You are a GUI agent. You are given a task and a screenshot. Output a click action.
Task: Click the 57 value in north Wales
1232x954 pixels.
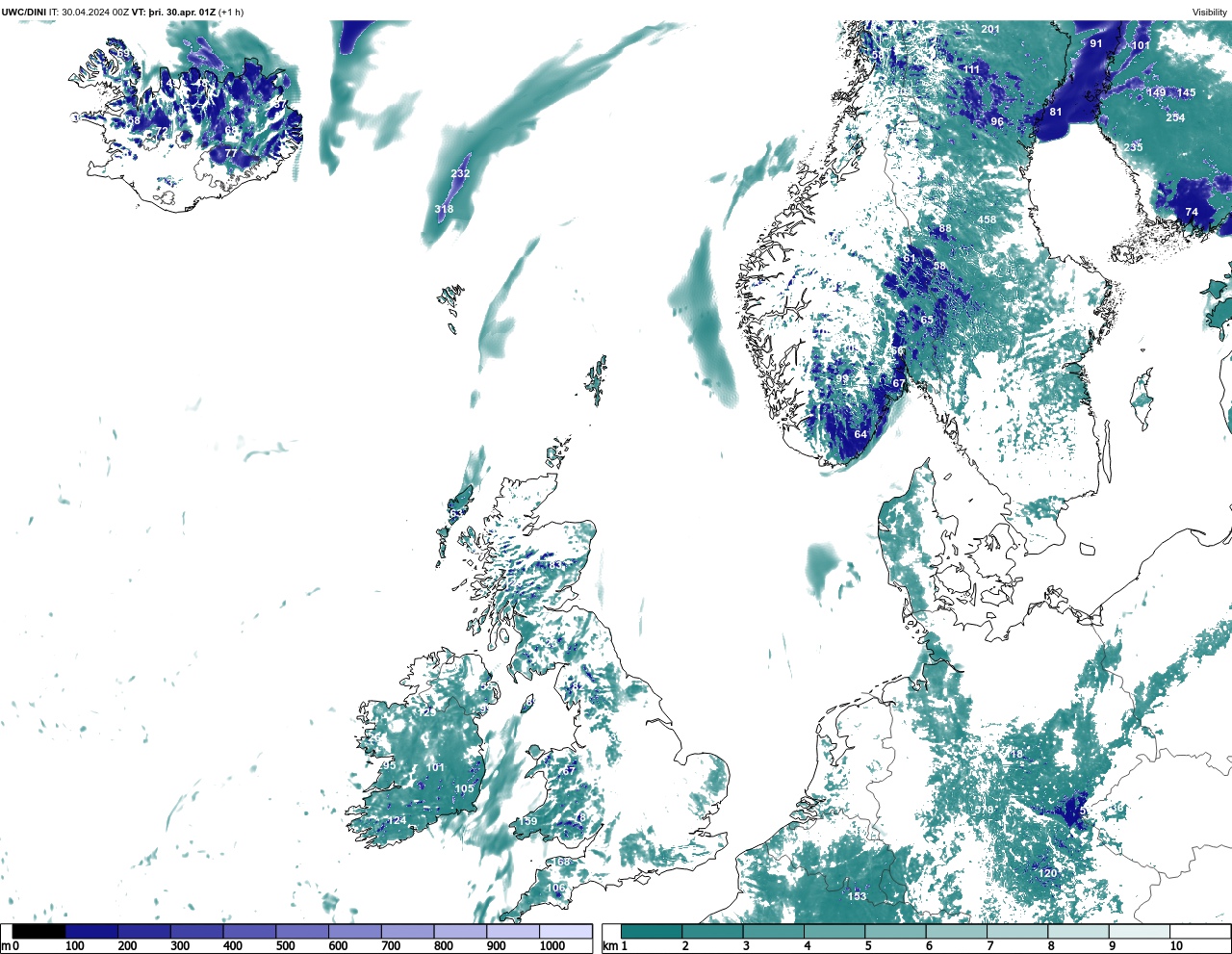(569, 770)
